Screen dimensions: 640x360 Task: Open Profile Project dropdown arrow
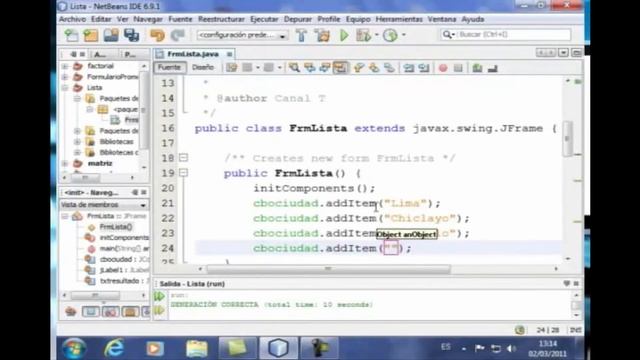point(404,35)
